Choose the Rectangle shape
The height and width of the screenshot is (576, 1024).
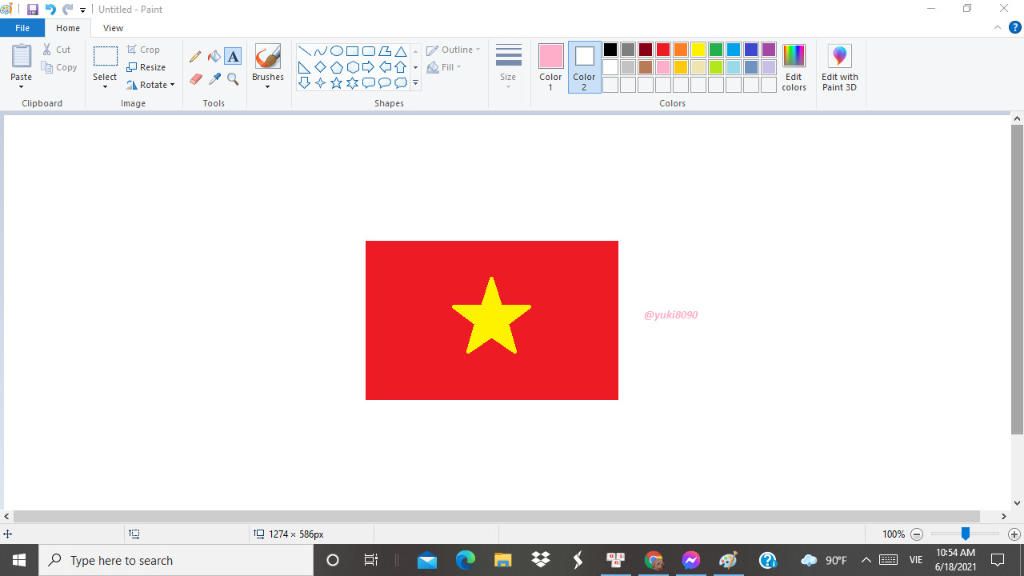(x=352, y=51)
